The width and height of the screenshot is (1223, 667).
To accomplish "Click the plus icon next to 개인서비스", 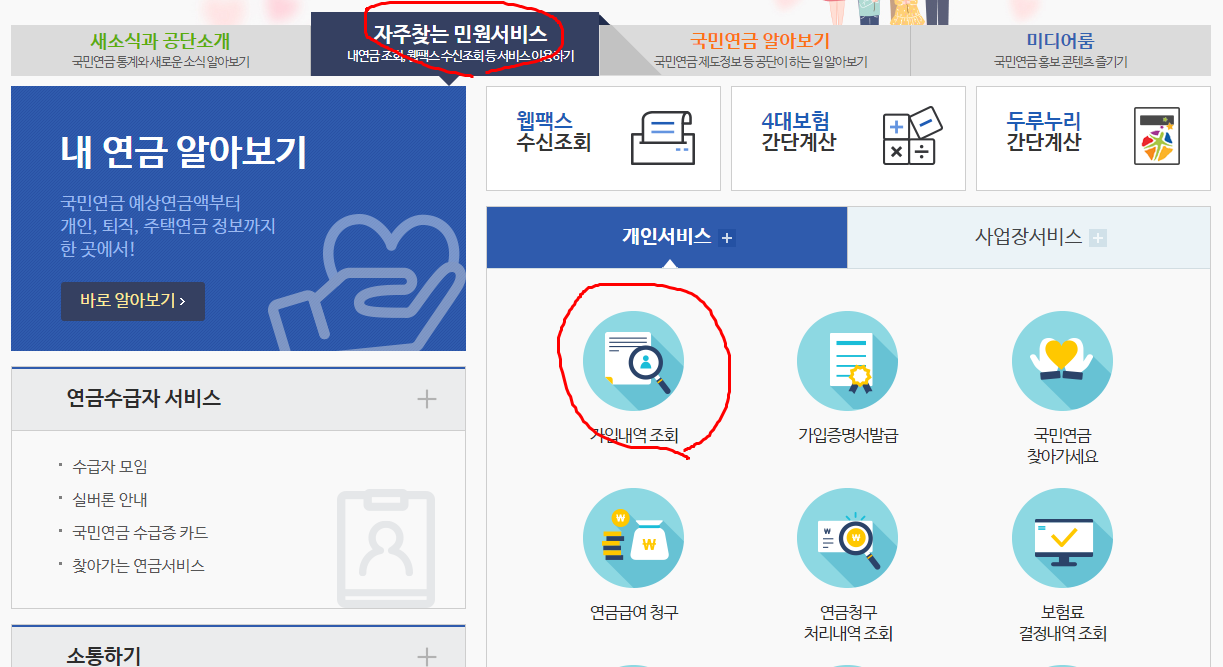I will 727,238.
